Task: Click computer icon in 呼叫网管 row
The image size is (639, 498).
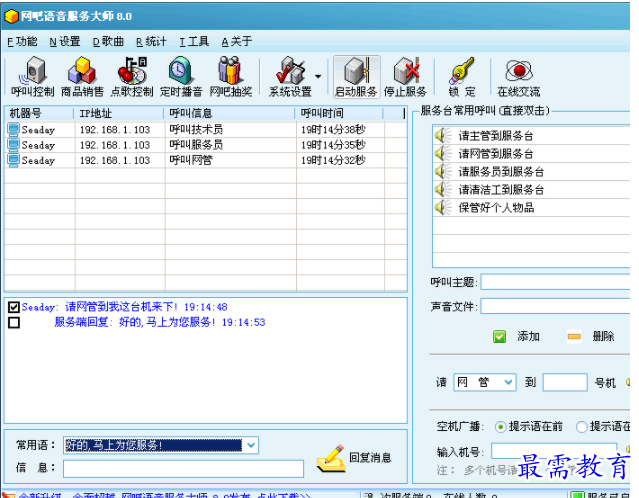Action: click(x=13, y=160)
